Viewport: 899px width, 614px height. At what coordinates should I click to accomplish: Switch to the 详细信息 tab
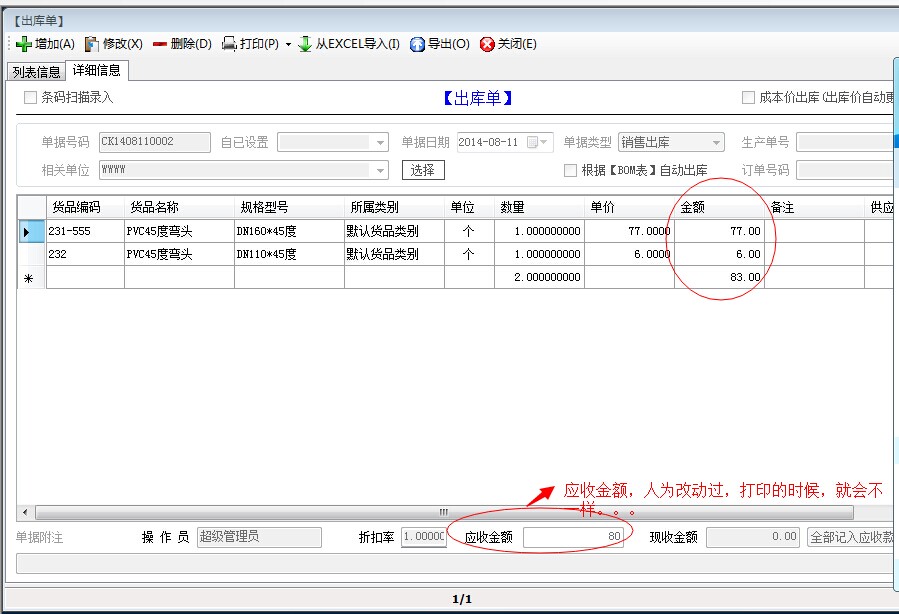pyautogui.click(x=96, y=70)
